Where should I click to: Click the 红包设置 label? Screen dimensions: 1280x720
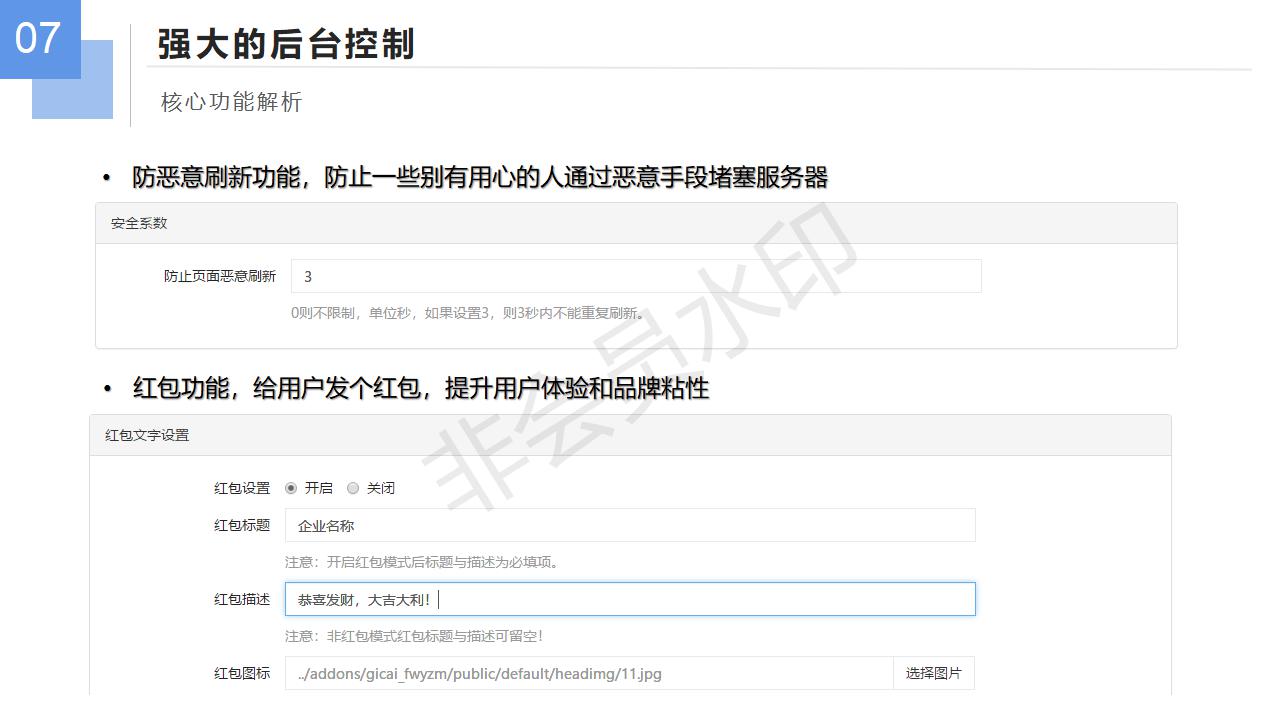pyautogui.click(x=242, y=488)
